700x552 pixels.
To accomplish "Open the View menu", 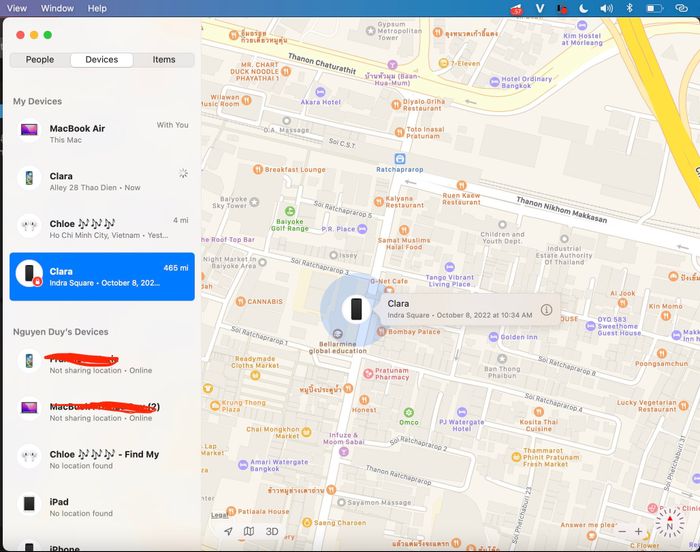I will tap(17, 8).
